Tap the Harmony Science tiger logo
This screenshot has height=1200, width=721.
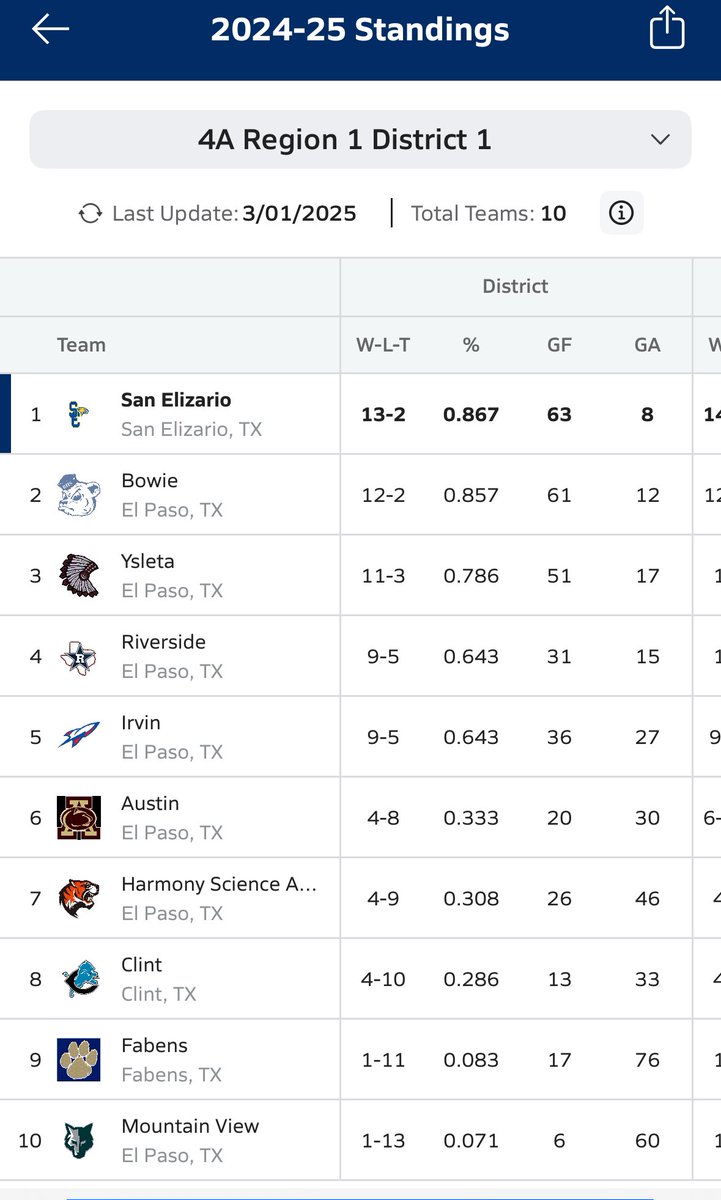[78, 898]
